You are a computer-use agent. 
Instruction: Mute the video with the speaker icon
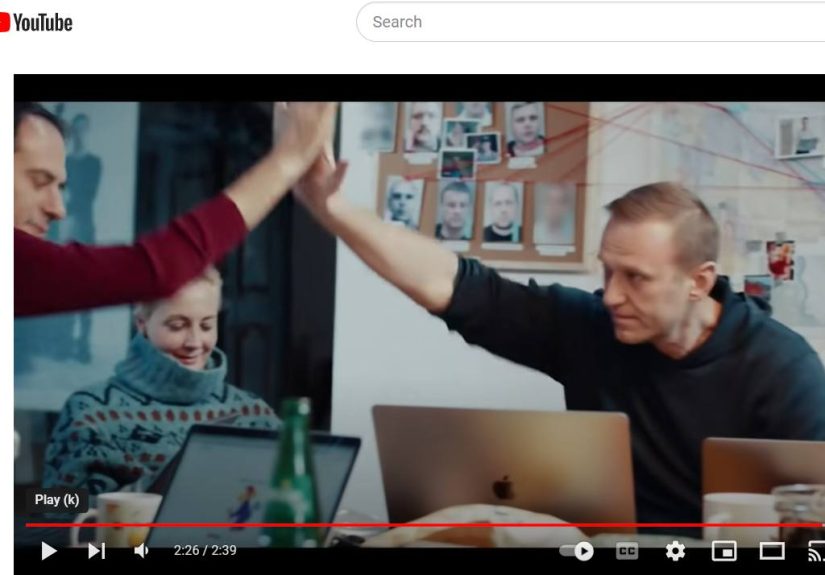pyautogui.click(x=141, y=550)
